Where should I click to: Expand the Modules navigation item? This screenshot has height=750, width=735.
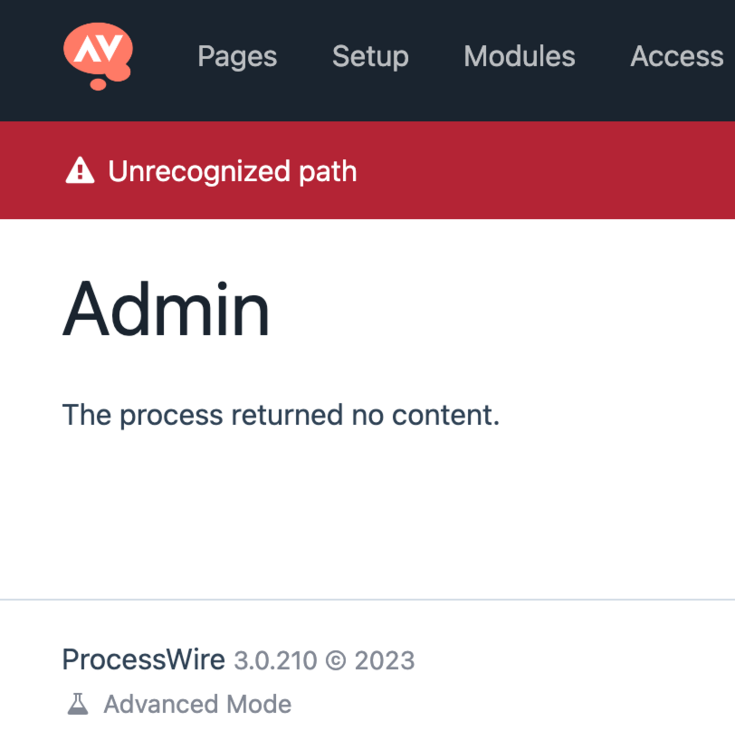[x=519, y=56]
